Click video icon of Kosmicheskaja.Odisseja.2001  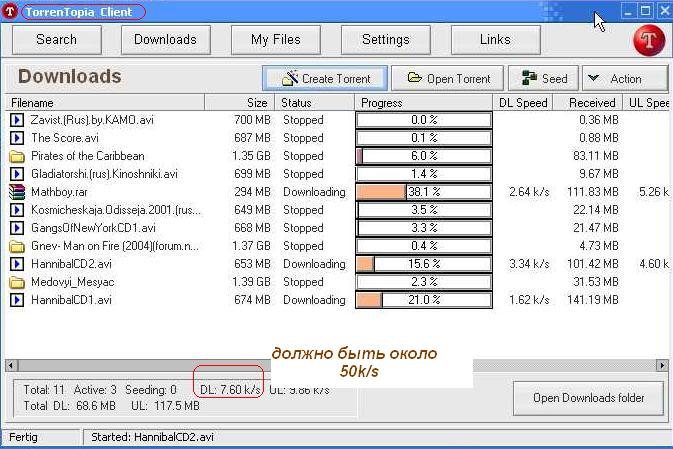coord(17,210)
